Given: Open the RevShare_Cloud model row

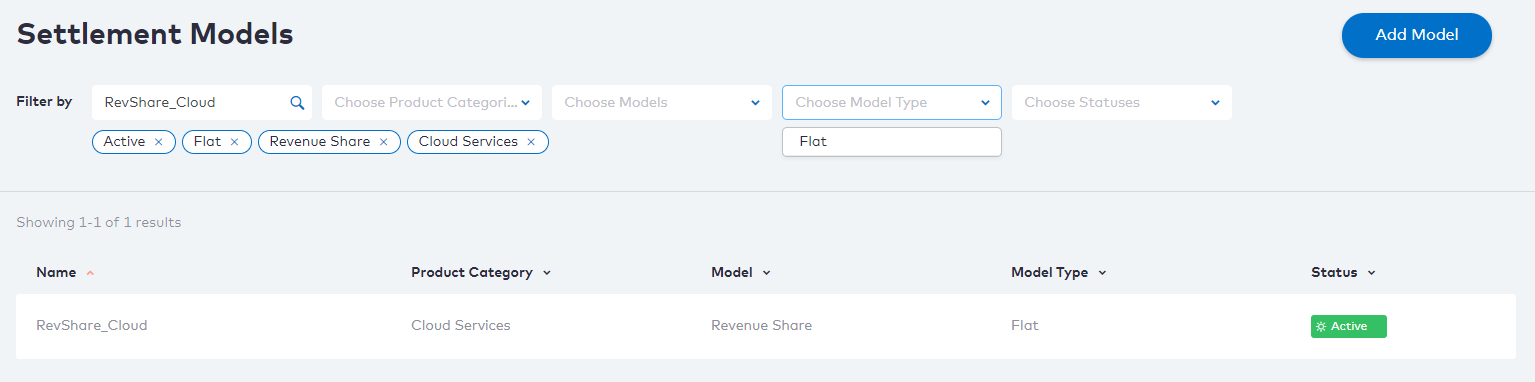Looking at the screenshot, I should [x=767, y=326].
